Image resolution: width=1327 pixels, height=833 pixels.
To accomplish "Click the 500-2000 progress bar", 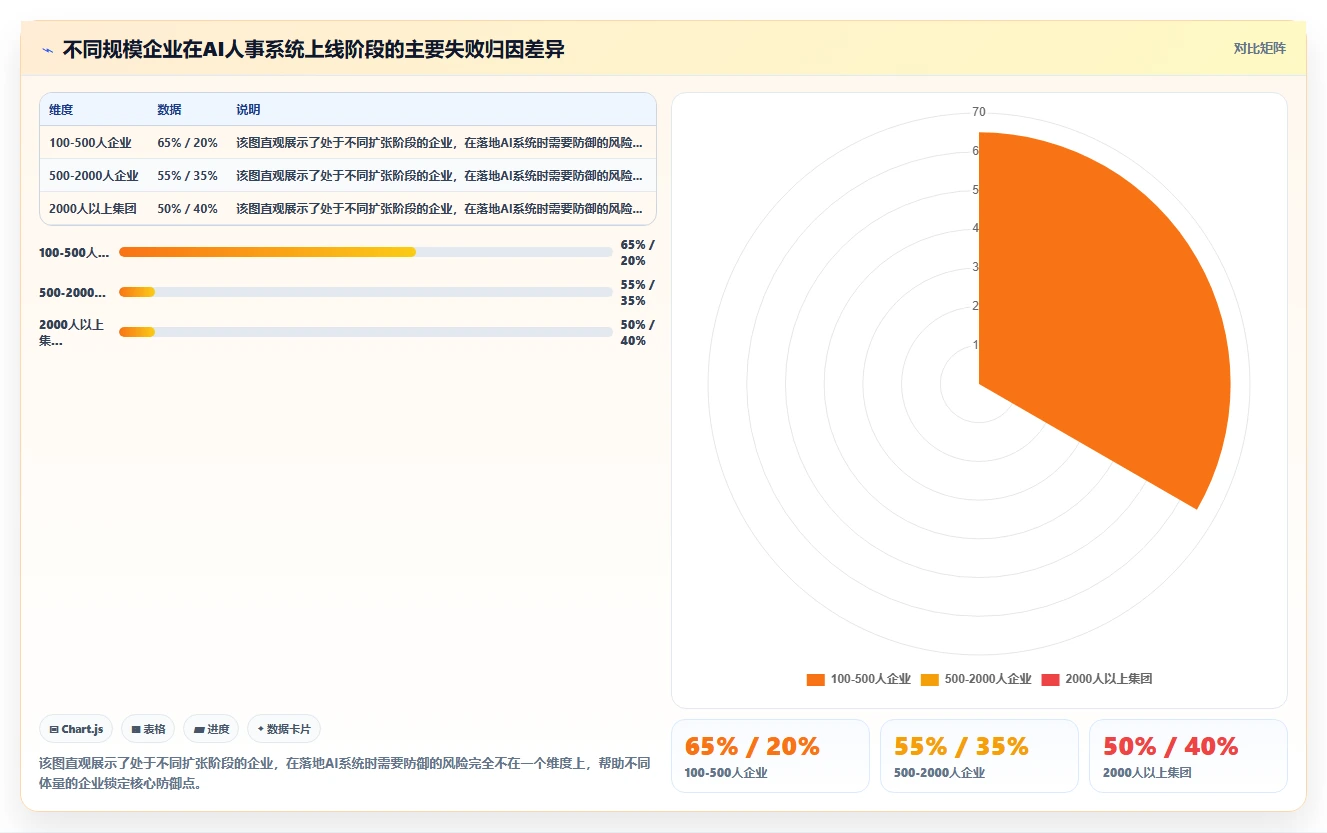I will pyautogui.click(x=365, y=292).
